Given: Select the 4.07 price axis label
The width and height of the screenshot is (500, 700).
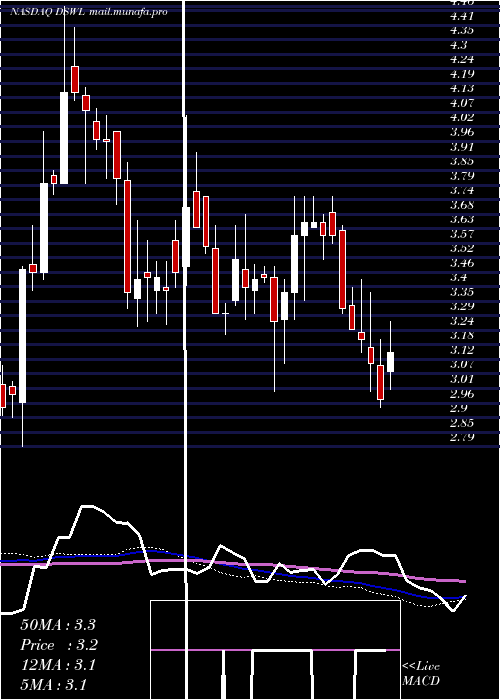Looking at the screenshot, I should click(x=462, y=104).
